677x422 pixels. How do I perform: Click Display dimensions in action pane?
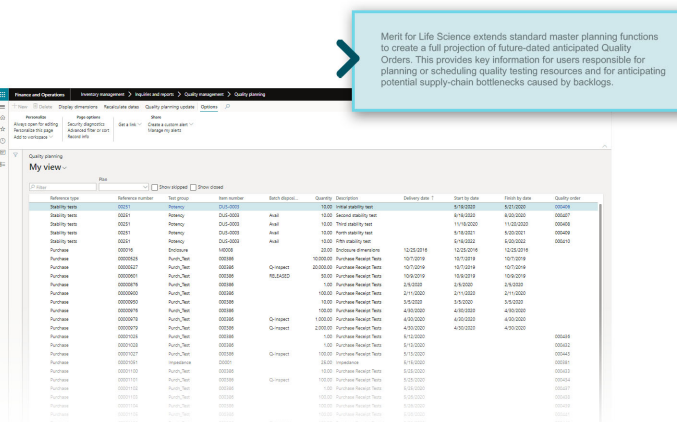click(78, 107)
